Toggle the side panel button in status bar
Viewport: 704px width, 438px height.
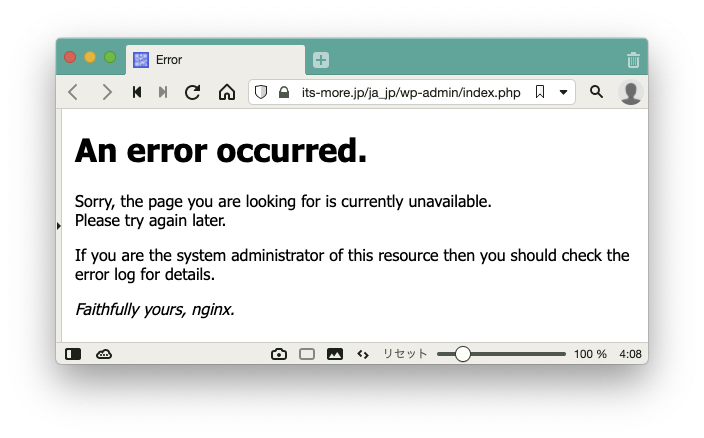[x=73, y=354]
